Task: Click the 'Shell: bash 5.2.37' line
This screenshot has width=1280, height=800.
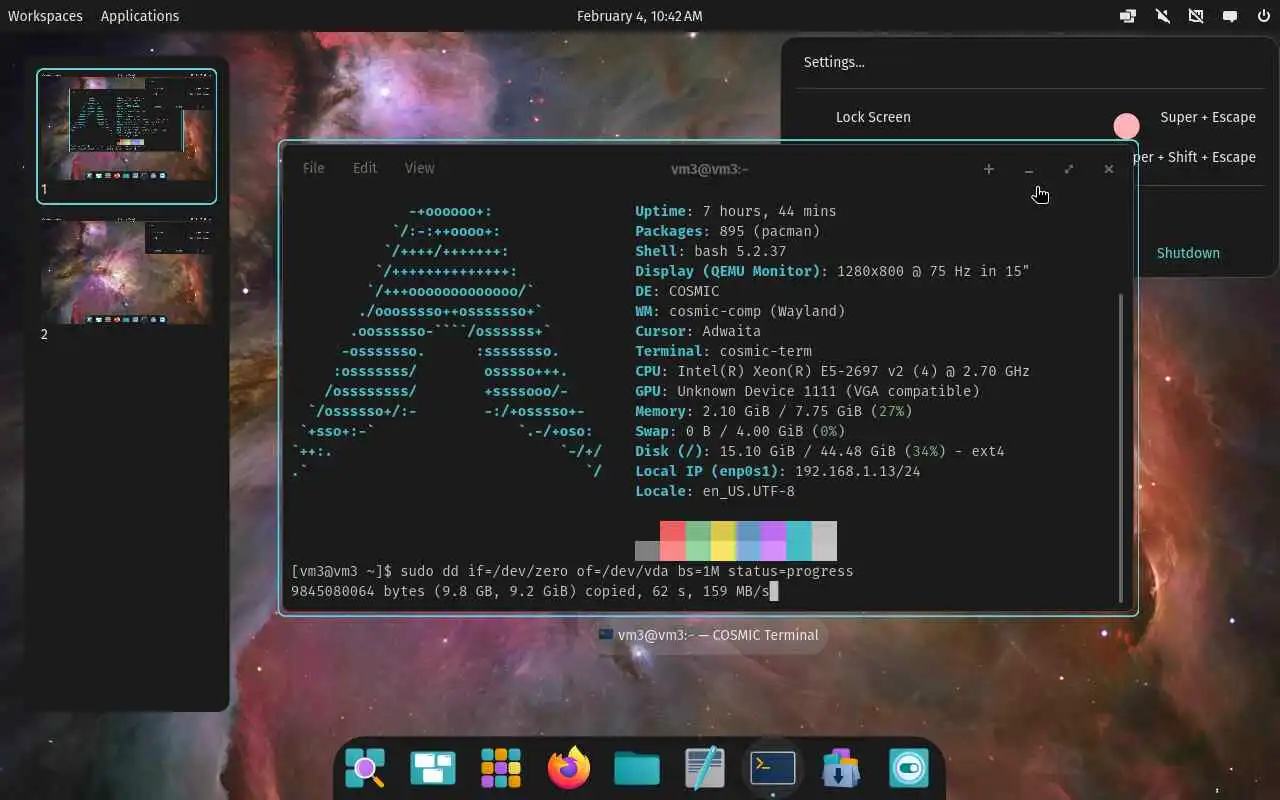Action: [710, 251]
